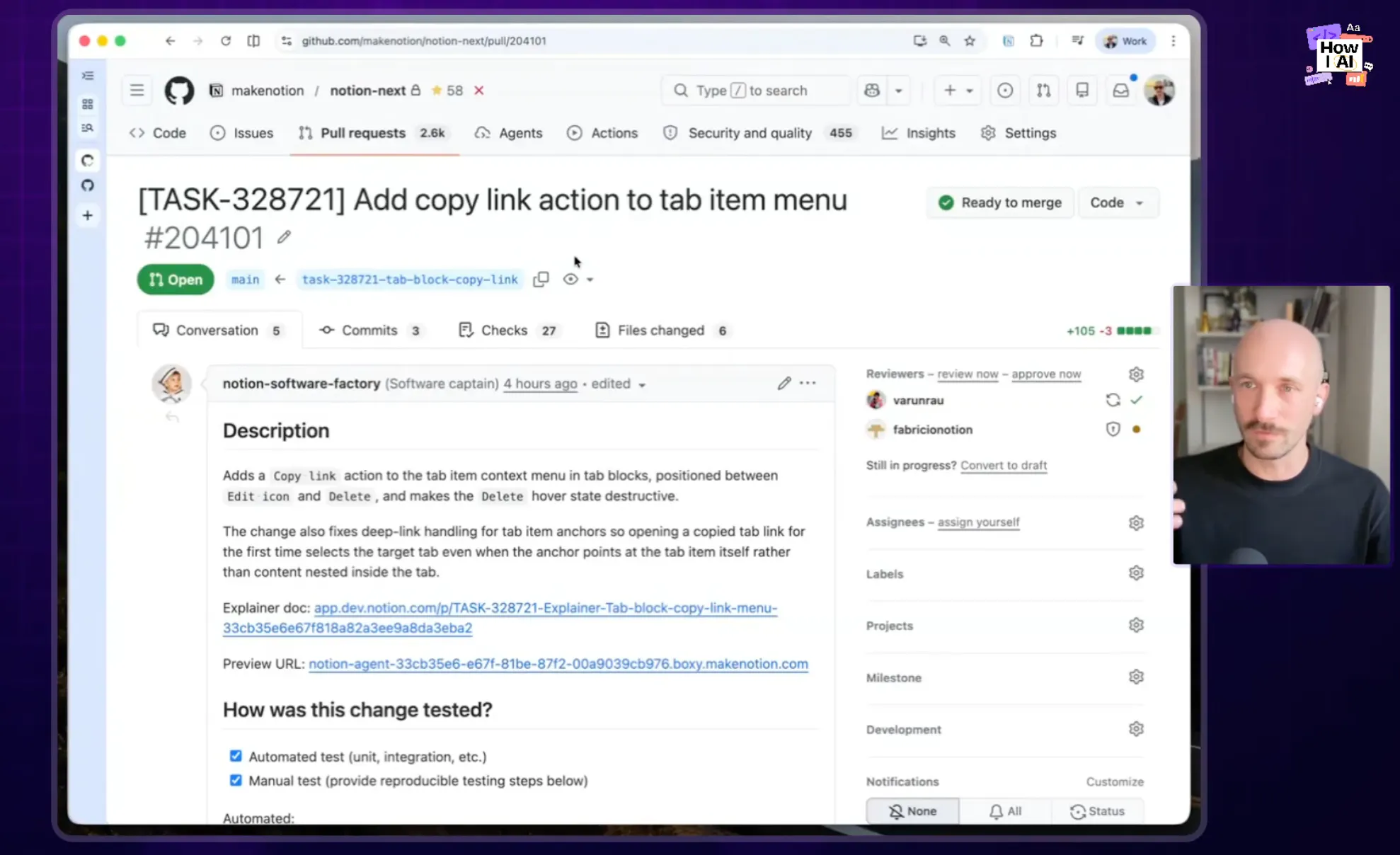
Task: Open the GitHub global navigation hamburger menu
Action: (137, 91)
